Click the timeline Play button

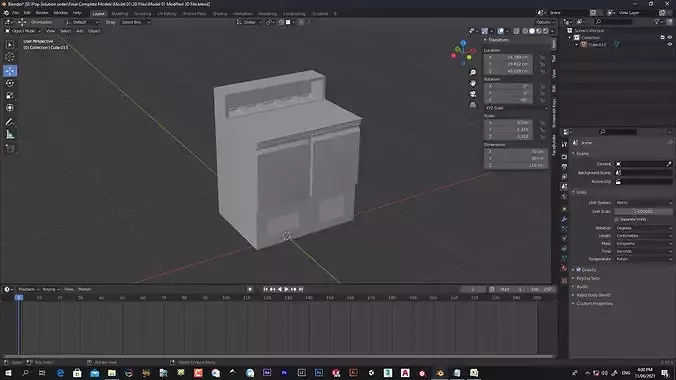(x=287, y=289)
